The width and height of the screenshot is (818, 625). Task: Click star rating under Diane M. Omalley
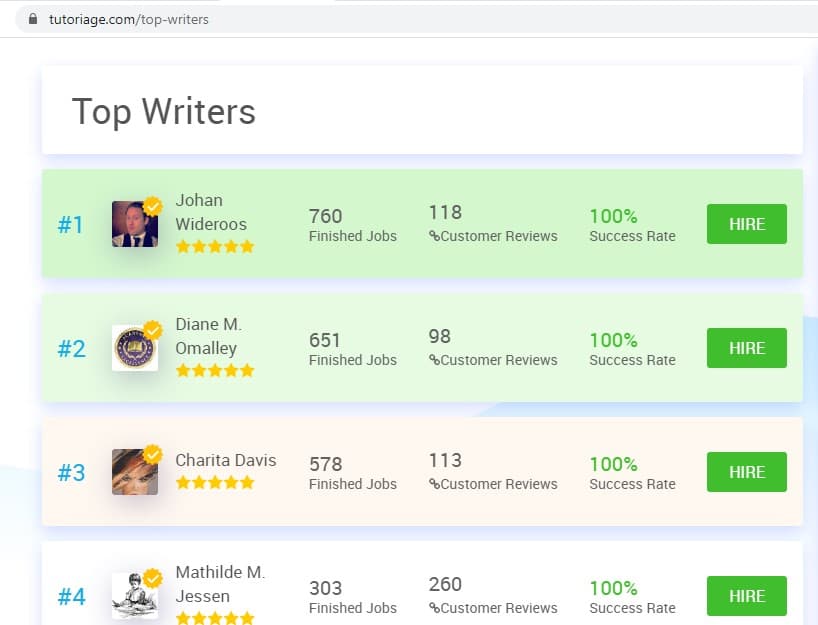coord(215,370)
